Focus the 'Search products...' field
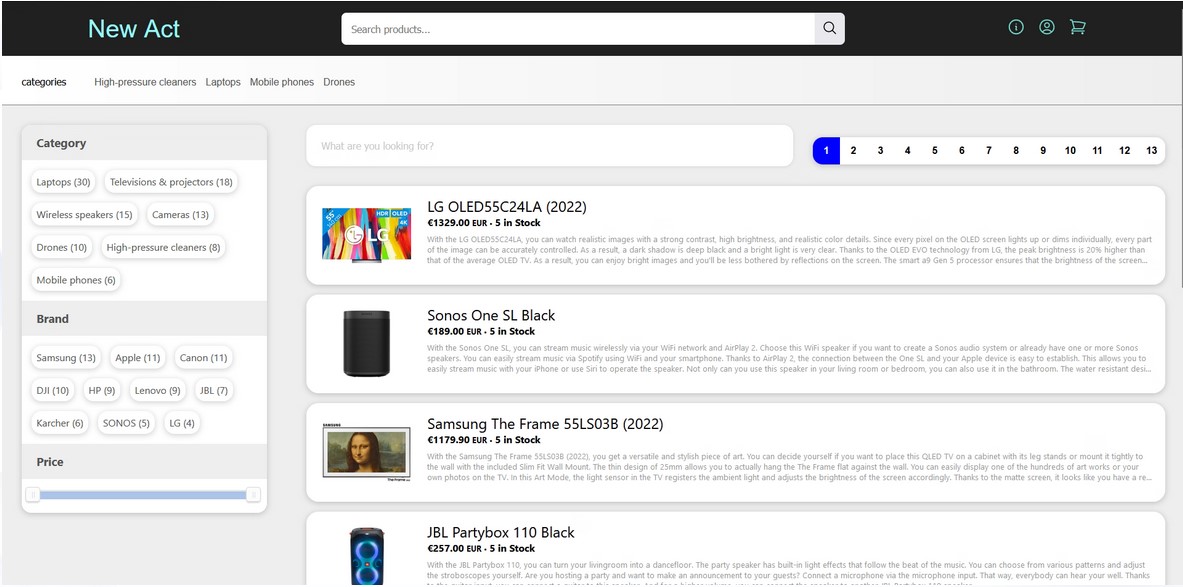 578,29
